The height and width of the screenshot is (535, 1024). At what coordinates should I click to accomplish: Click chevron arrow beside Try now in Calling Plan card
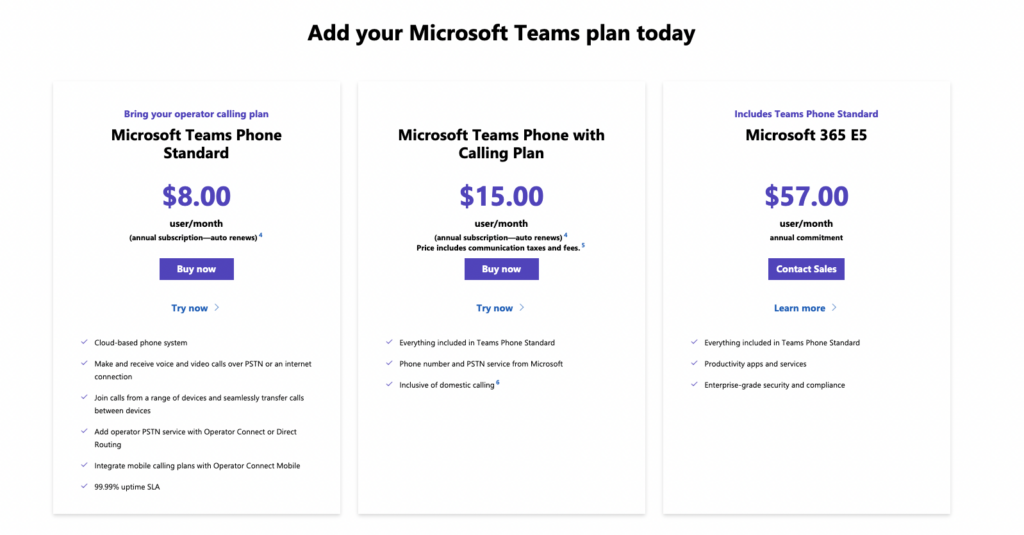[x=522, y=308]
